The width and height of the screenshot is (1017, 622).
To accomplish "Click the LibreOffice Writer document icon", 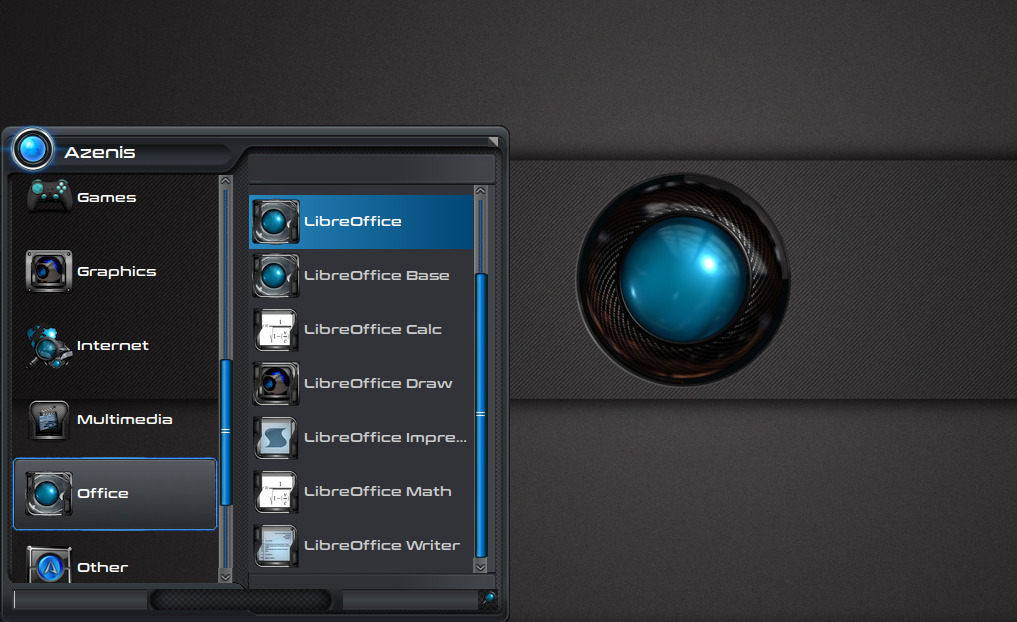I will [275, 546].
